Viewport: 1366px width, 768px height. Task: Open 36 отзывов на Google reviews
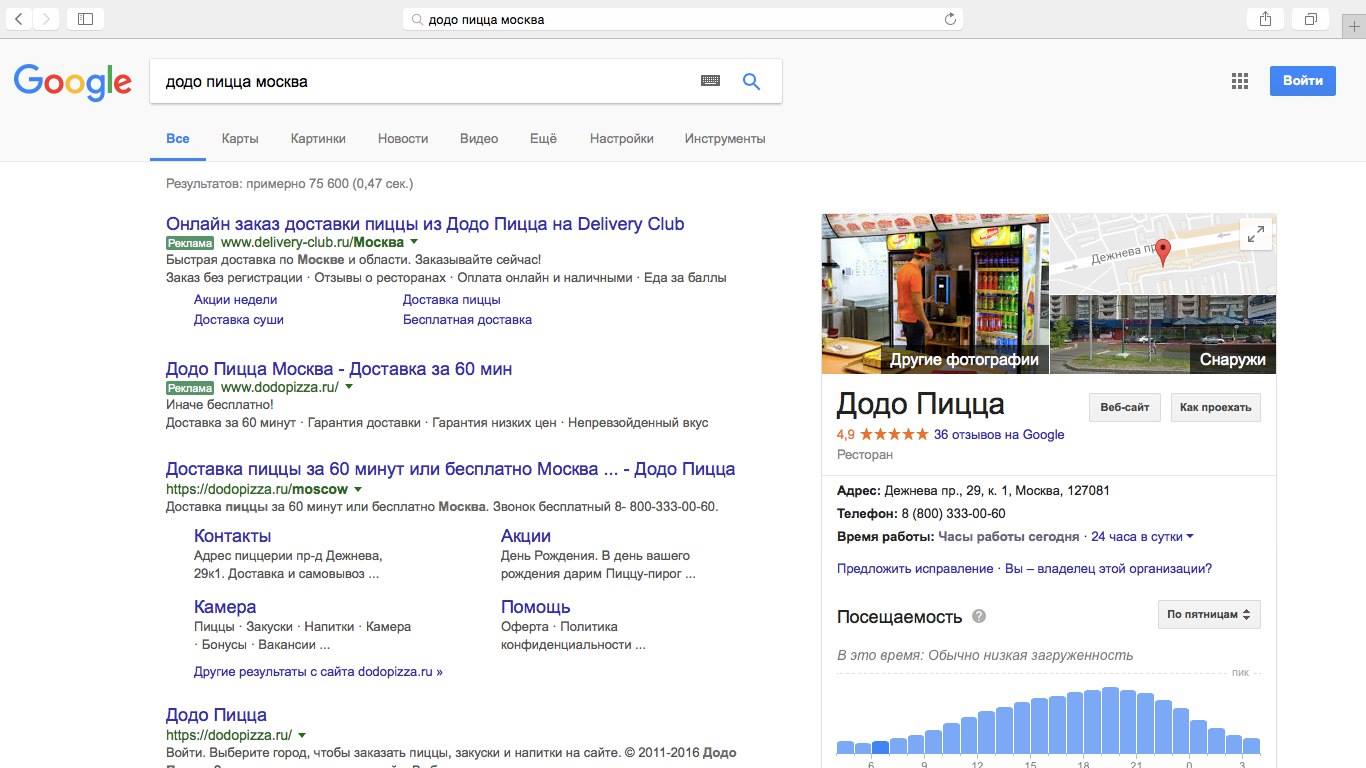click(x=999, y=435)
